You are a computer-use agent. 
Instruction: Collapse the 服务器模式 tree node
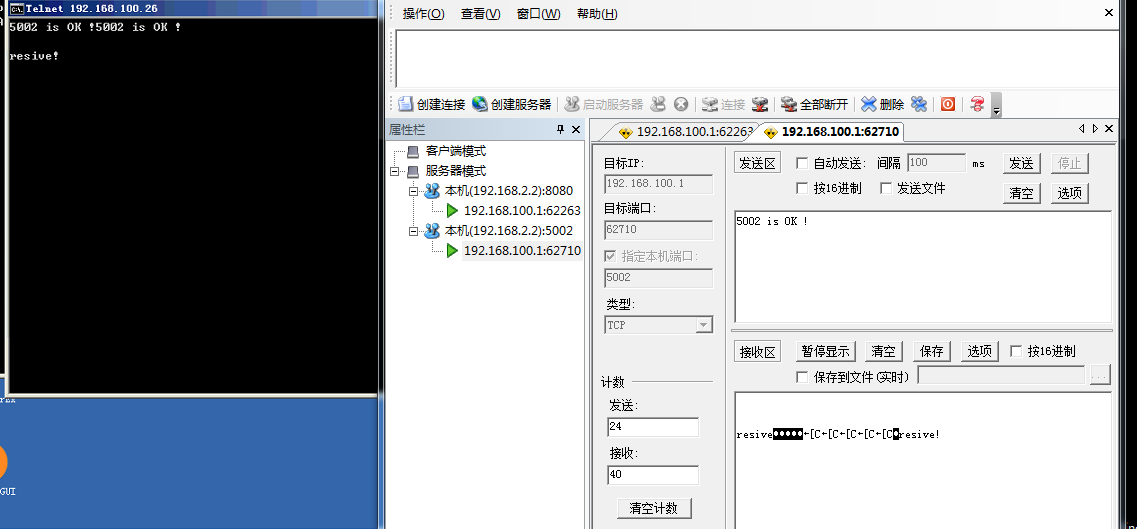click(x=397, y=171)
